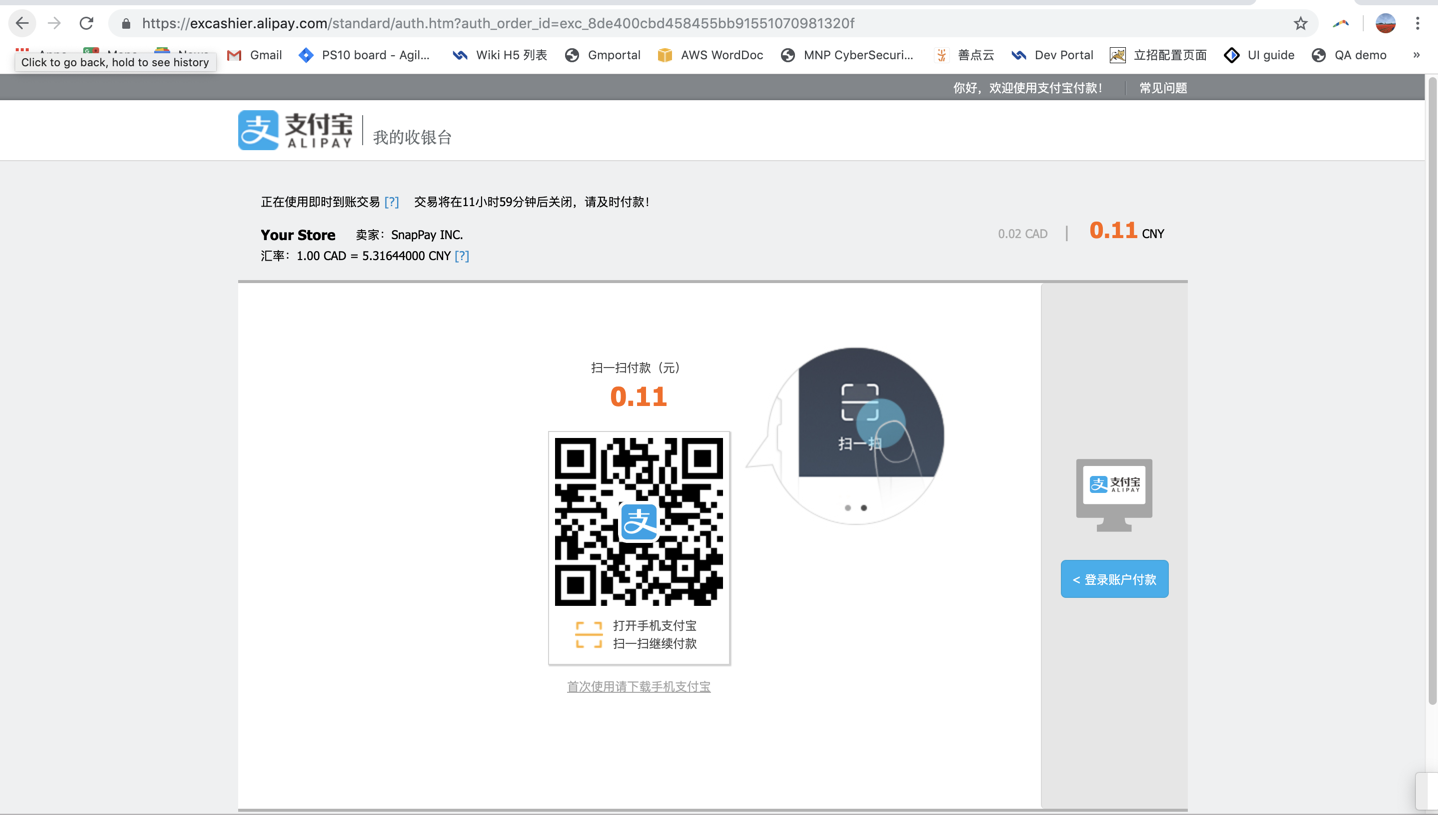Open the Chrome three-dot menu
The image size is (1438, 815).
pyautogui.click(x=1417, y=23)
